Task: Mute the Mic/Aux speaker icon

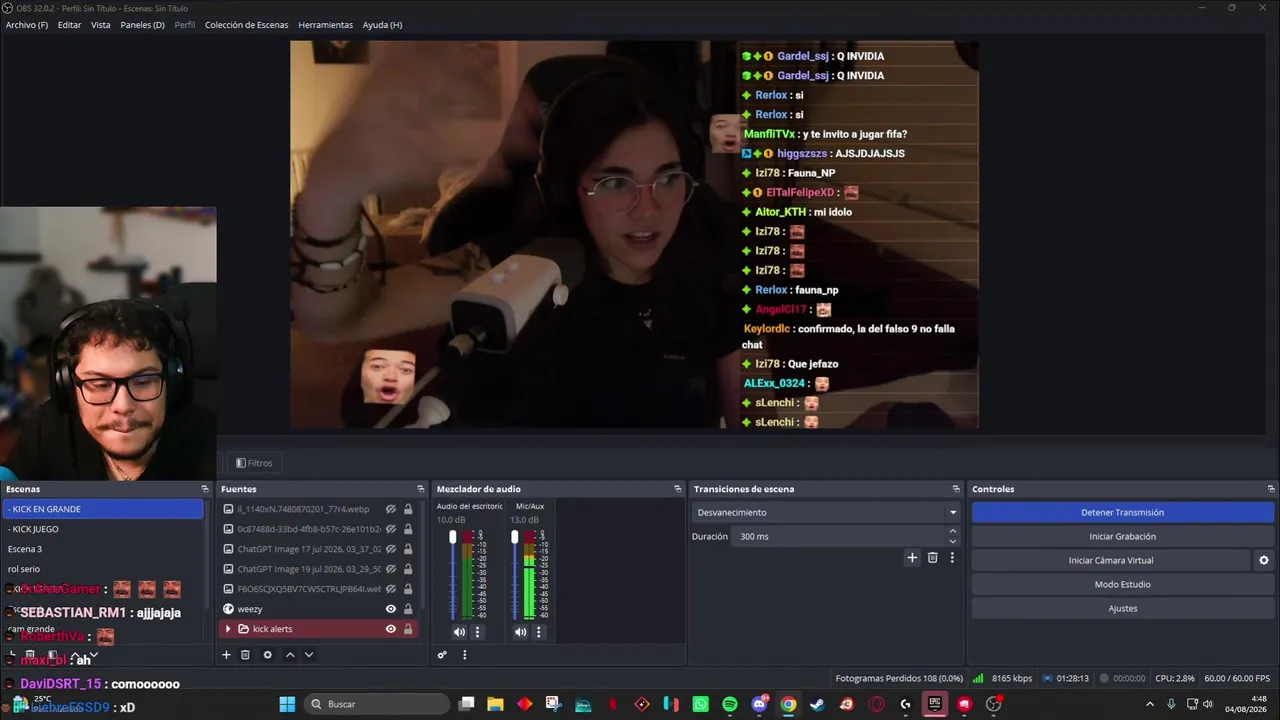Action: pos(520,632)
